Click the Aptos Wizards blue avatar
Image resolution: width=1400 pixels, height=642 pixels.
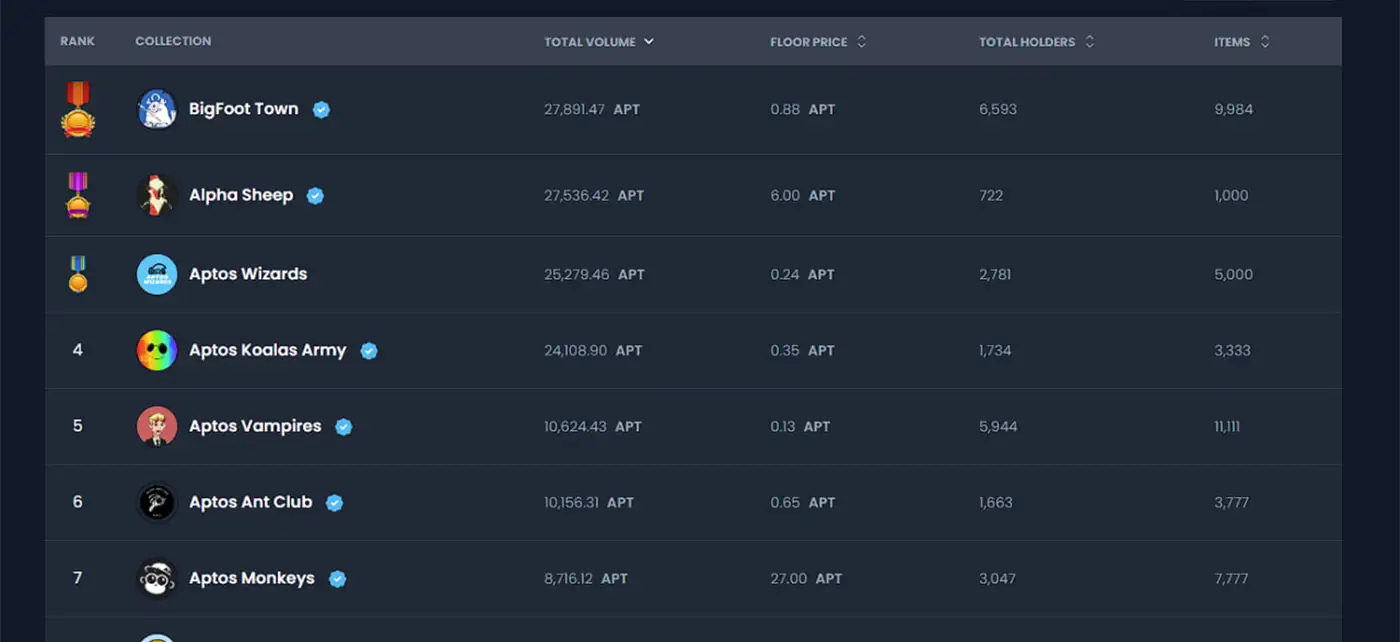coord(157,274)
